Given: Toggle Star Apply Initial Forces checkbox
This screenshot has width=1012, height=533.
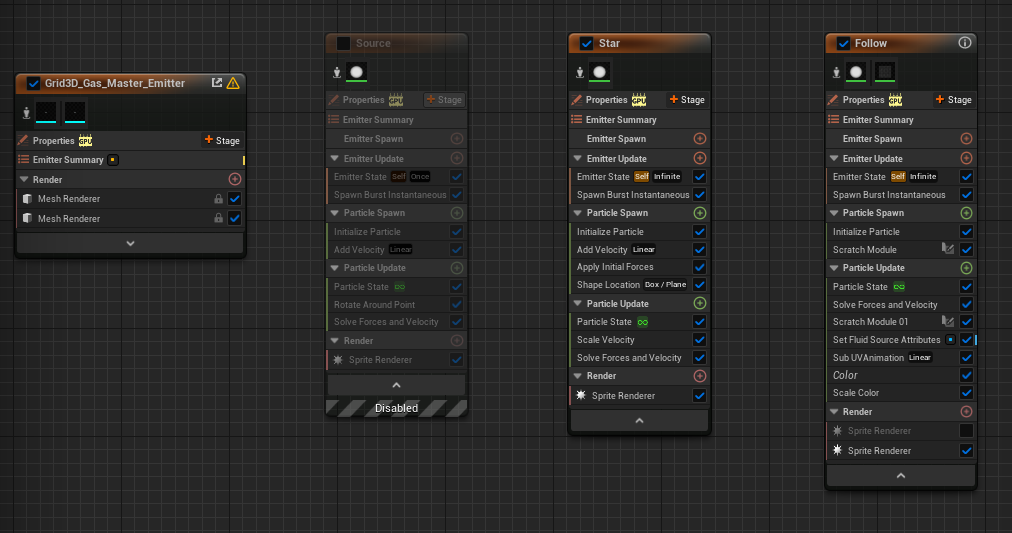Looking at the screenshot, I should pos(699,267).
